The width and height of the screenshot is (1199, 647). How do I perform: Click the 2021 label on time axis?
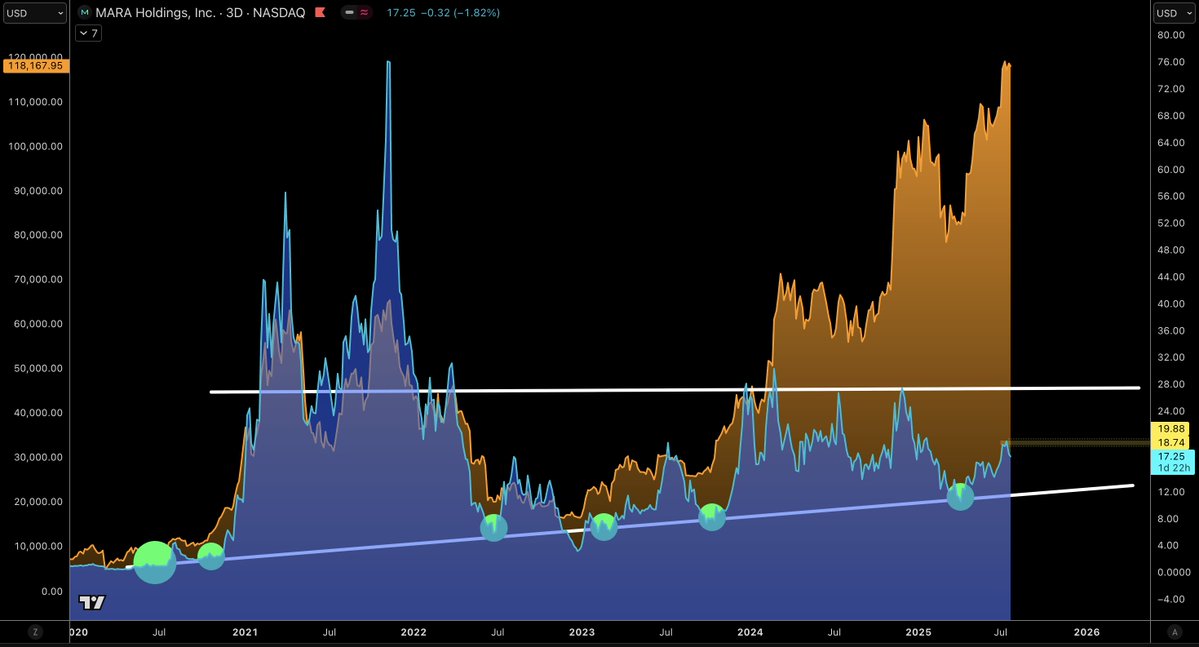pyautogui.click(x=245, y=632)
